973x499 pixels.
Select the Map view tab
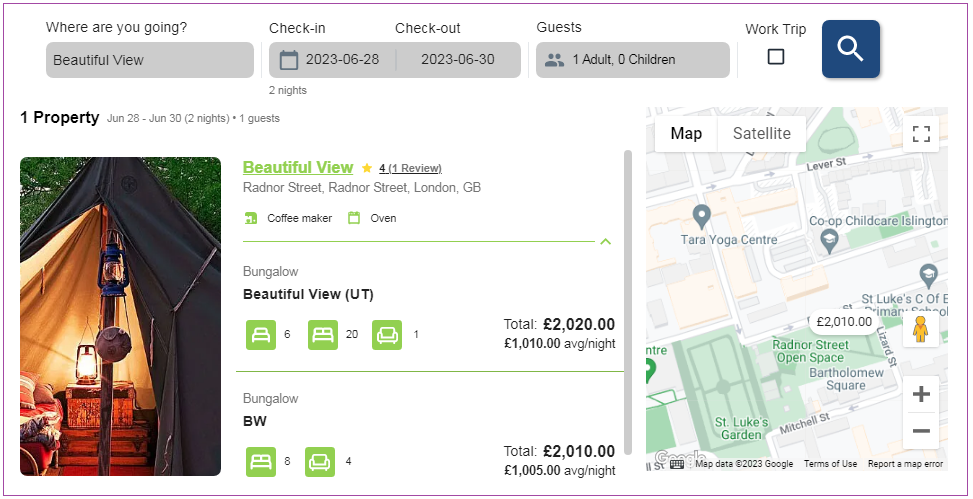tap(686, 133)
